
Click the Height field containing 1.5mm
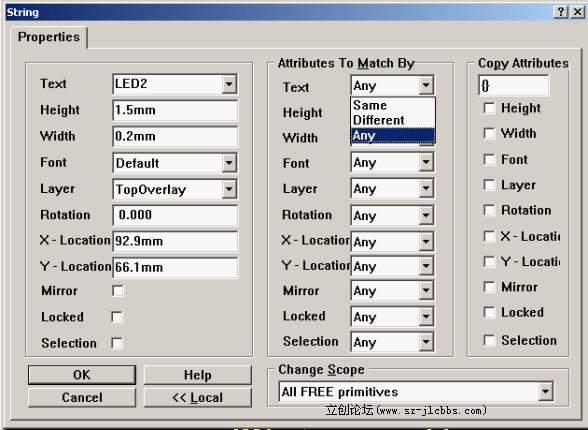click(175, 110)
